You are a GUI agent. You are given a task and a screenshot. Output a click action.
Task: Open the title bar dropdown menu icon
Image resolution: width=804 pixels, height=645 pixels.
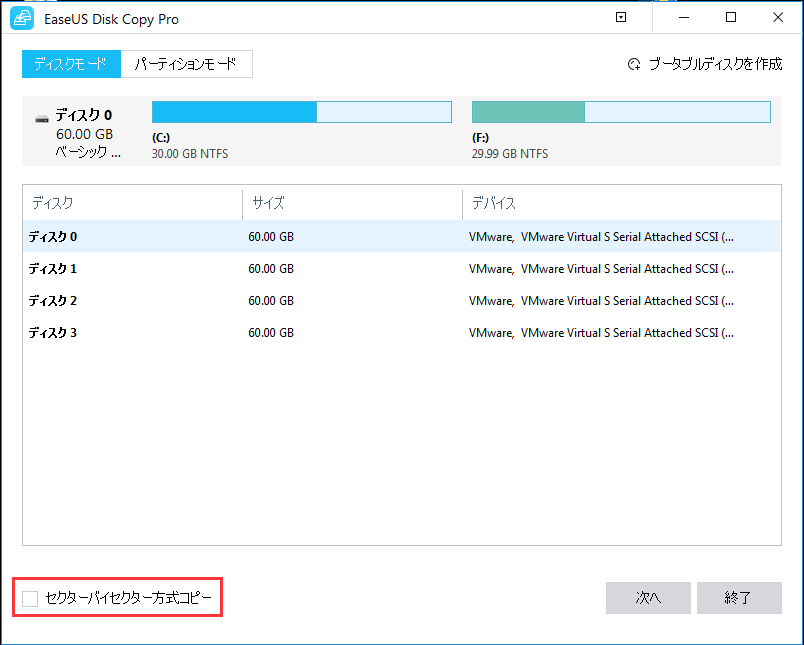pyautogui.click(x=621, y=18)
